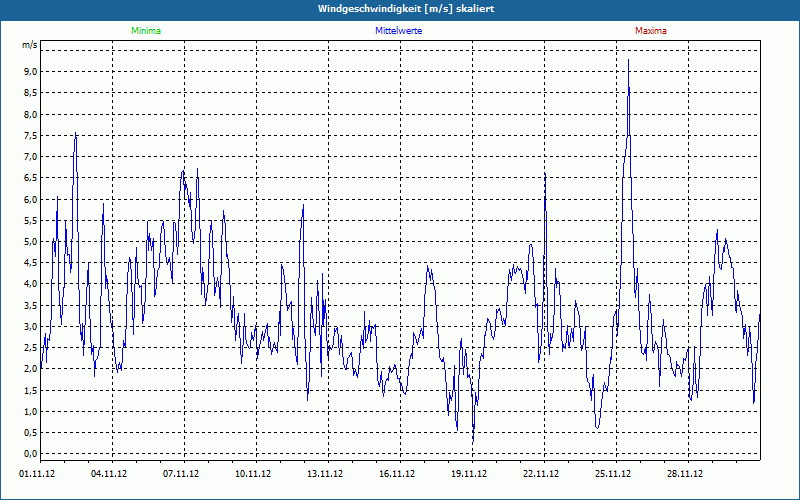Click the 3,0 y-axis value
The width and height of the screenshot is (800, 500).
[31, 327]
